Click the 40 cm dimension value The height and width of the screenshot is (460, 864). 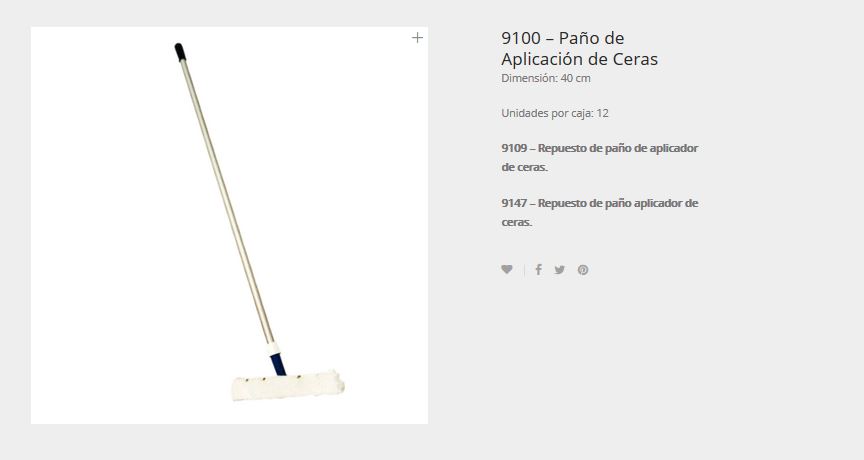(576, 78)
